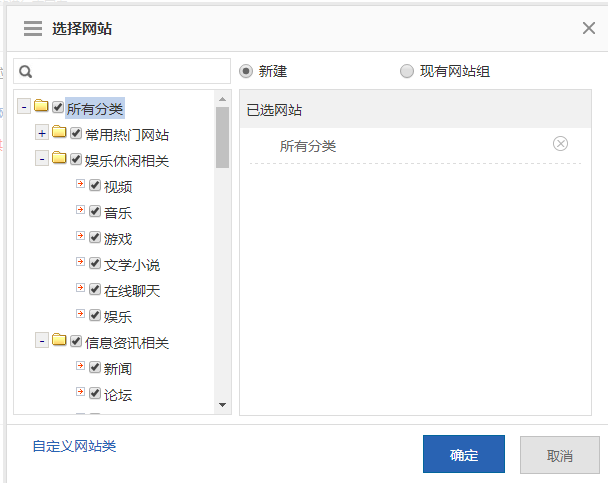
Task: Open the 自定义网站类 link
Action: tap(74, 446)
